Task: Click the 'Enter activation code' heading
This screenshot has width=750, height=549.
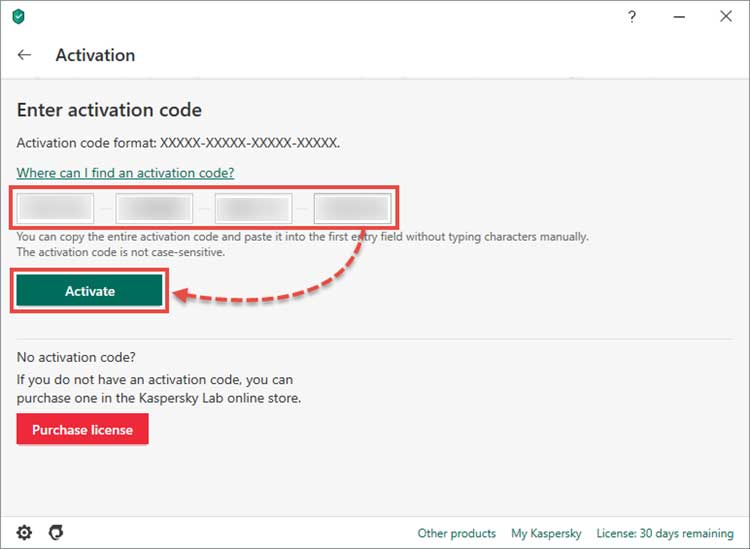Action: [109, 110]
